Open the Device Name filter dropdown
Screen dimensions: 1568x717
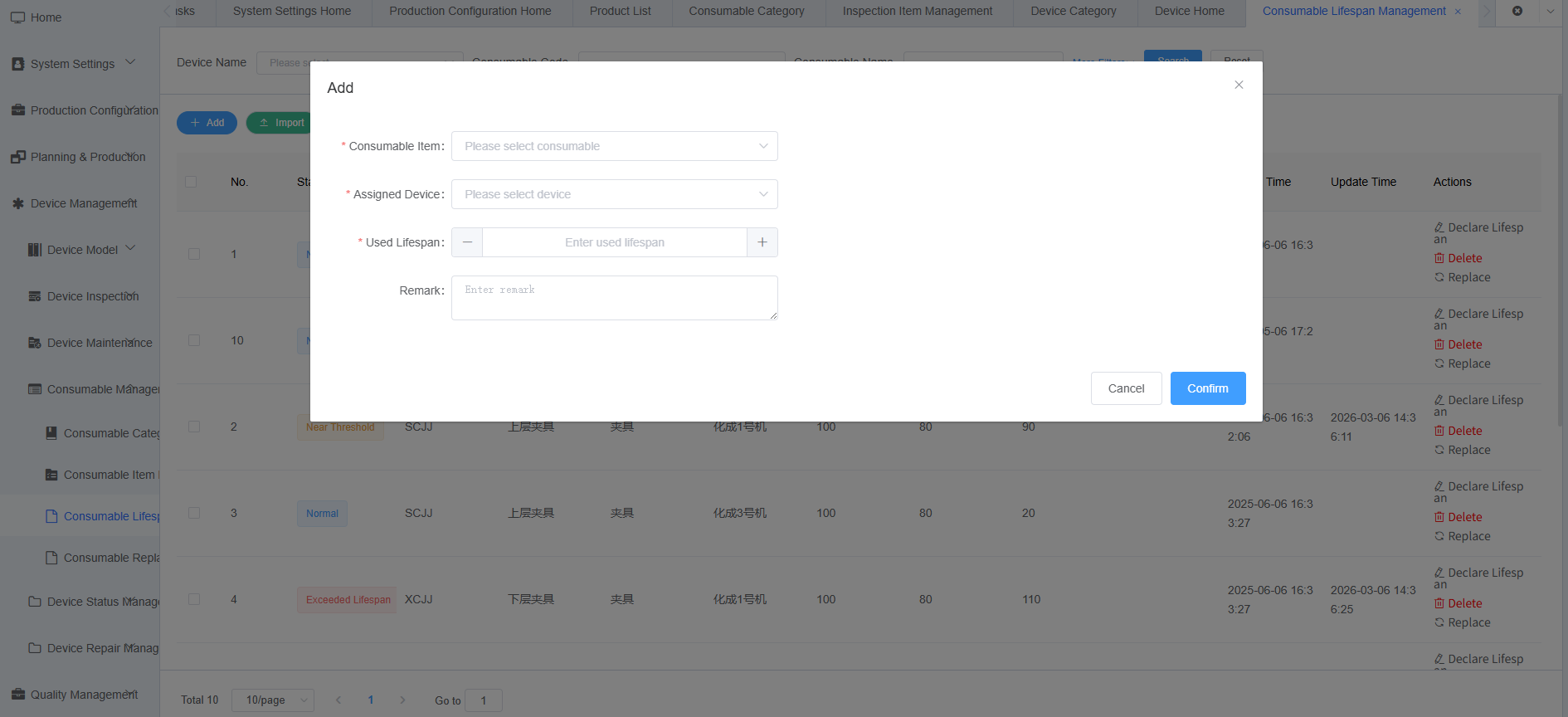360,62
